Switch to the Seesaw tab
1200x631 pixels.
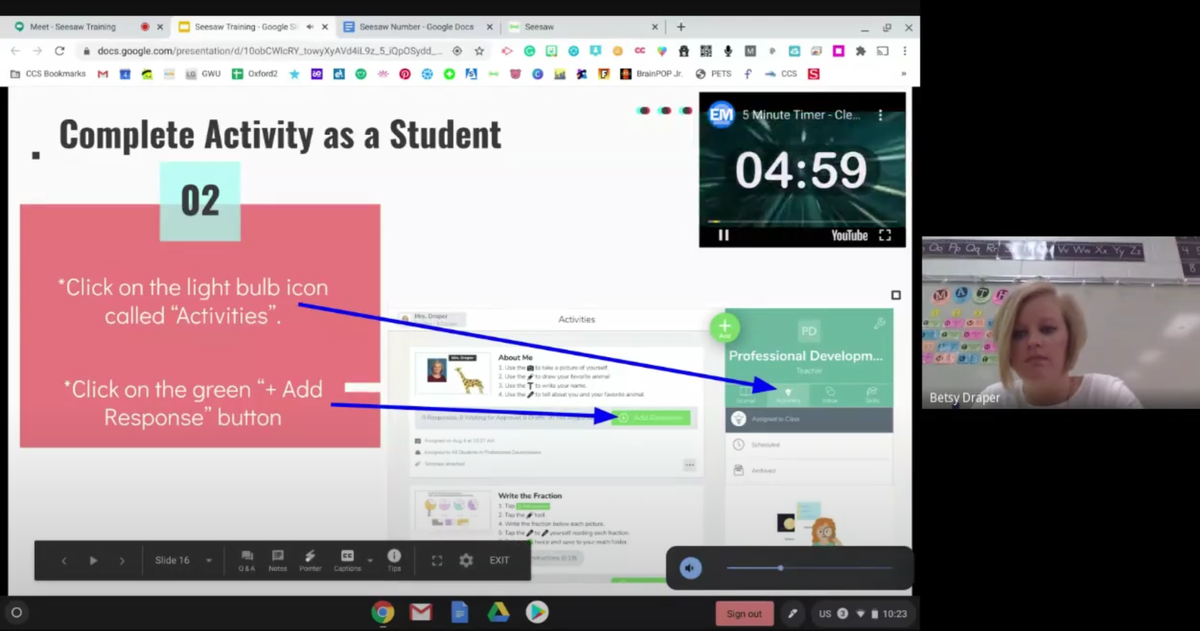click(584, 27)
